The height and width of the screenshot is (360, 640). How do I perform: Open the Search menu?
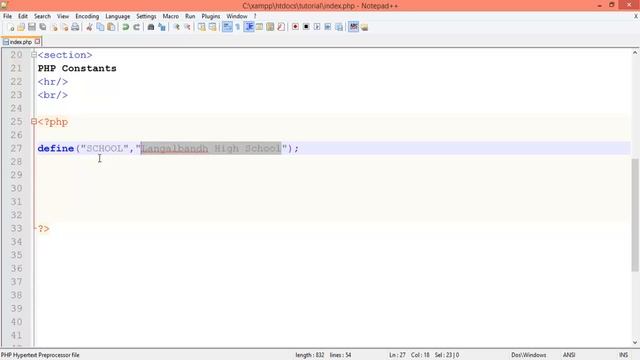point(42,16)
